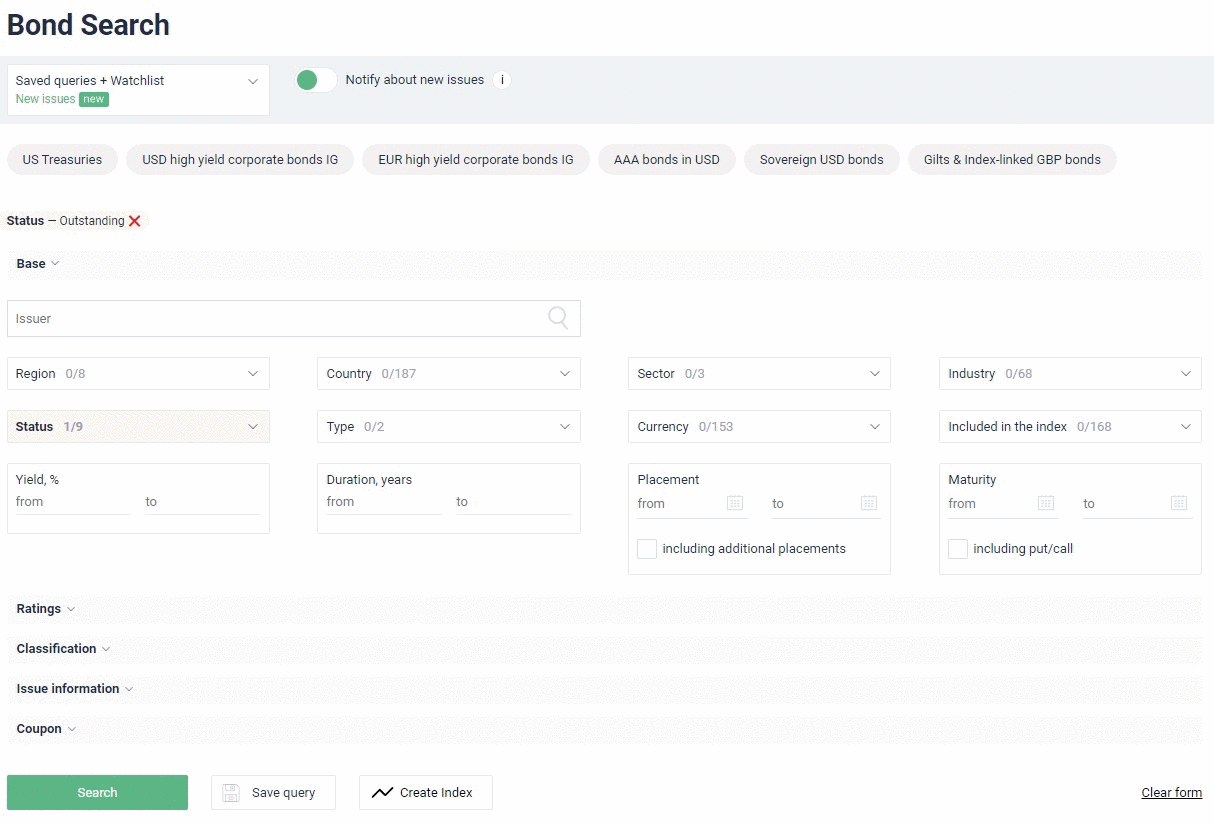The height and width of the screenshot is (824, 1214).
Task: Click the Issuer search magnifier icon
Action: tap(558, 318)
